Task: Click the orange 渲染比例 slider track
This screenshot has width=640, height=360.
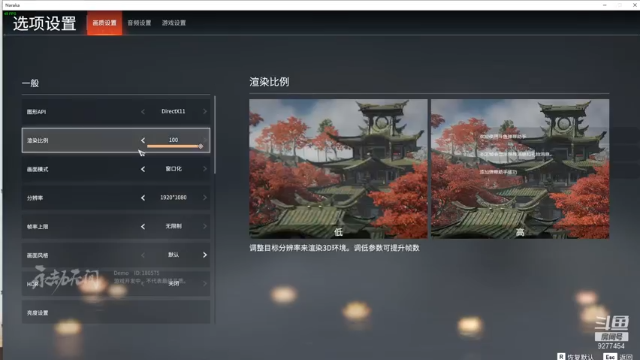Action: 173,146
